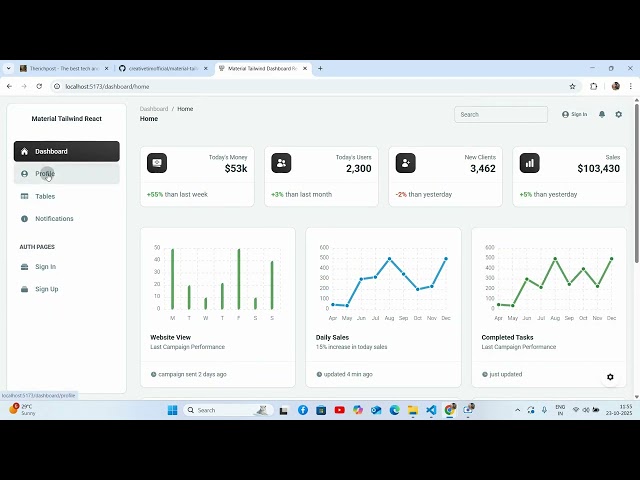Open Sign Up under Auth Pages
640x480 pixels.
point(67,289)
